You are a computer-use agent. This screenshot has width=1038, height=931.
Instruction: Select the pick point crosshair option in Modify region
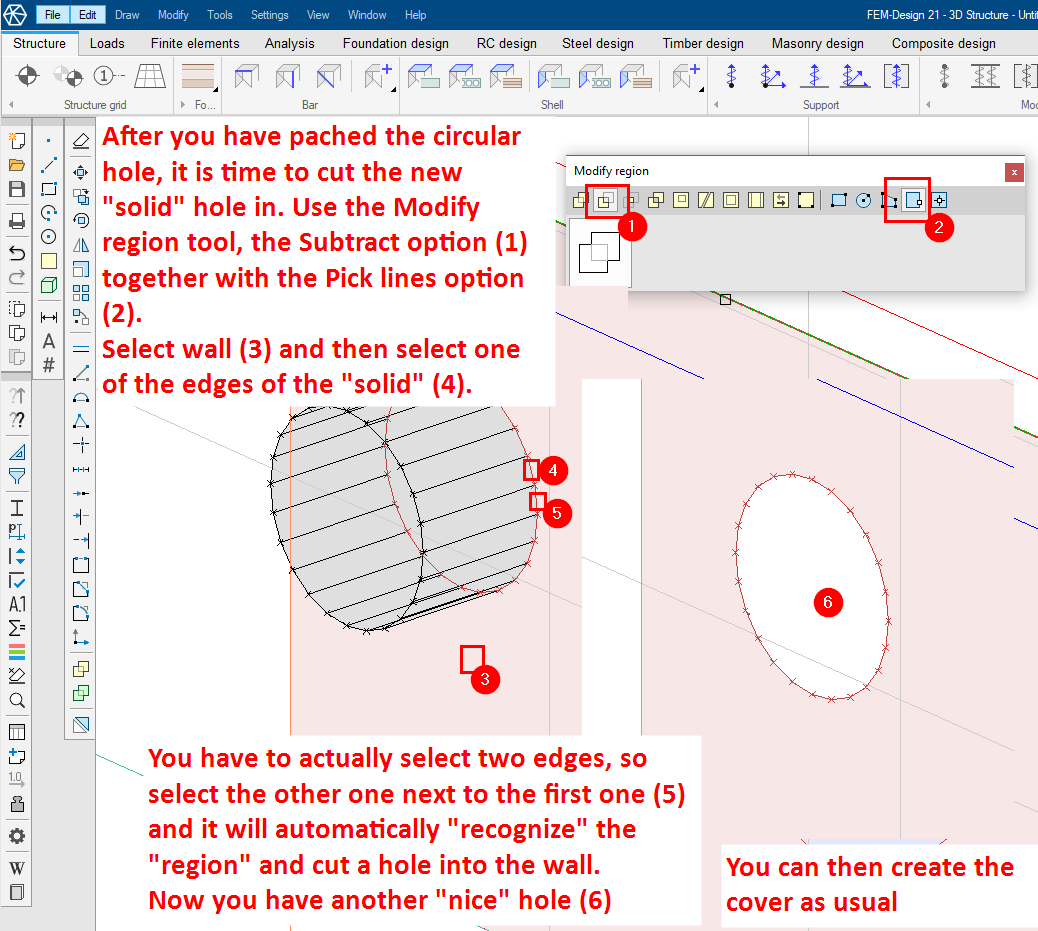coord(939,201)
